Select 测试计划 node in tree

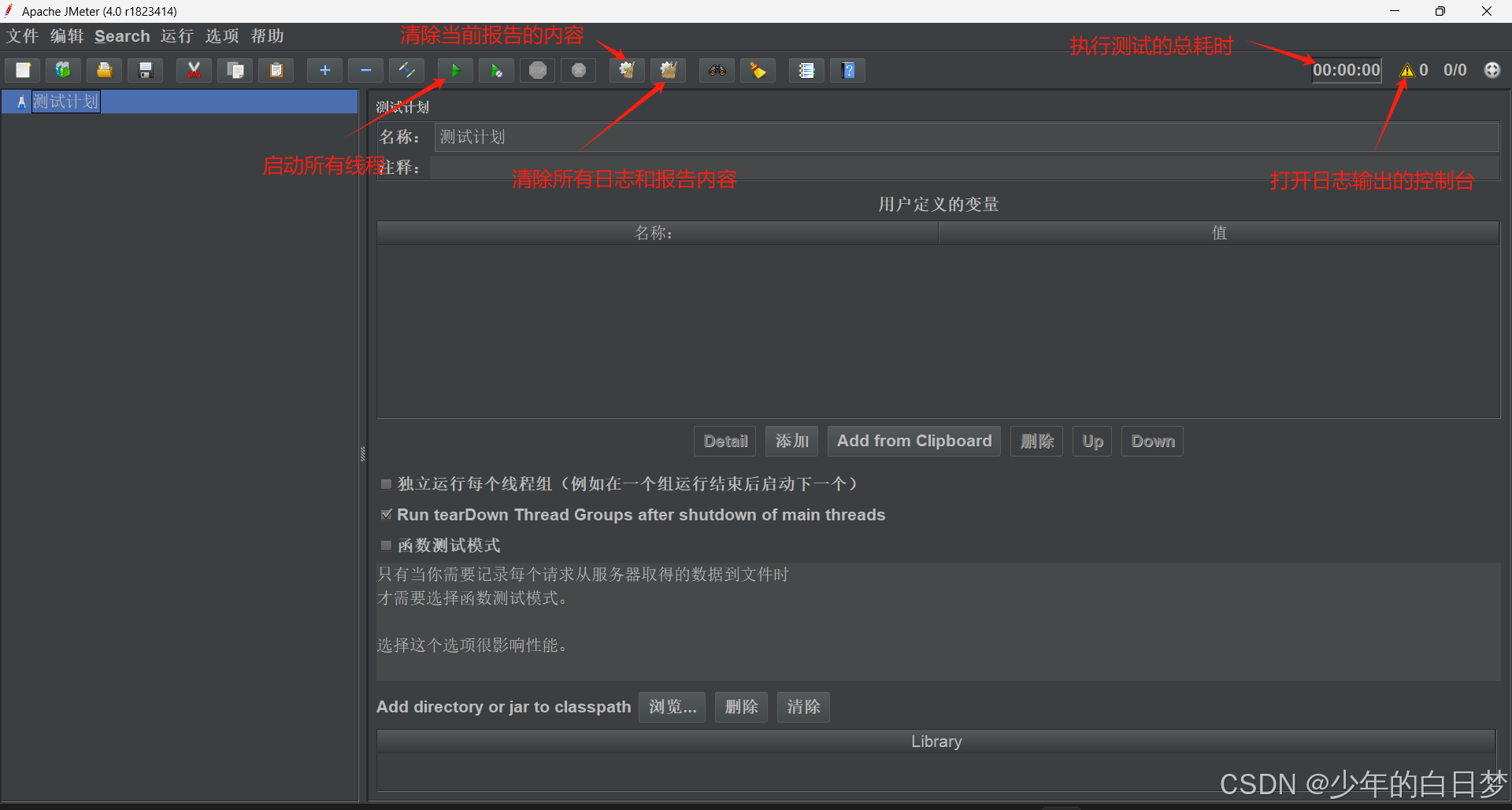(x=66, y=102)
